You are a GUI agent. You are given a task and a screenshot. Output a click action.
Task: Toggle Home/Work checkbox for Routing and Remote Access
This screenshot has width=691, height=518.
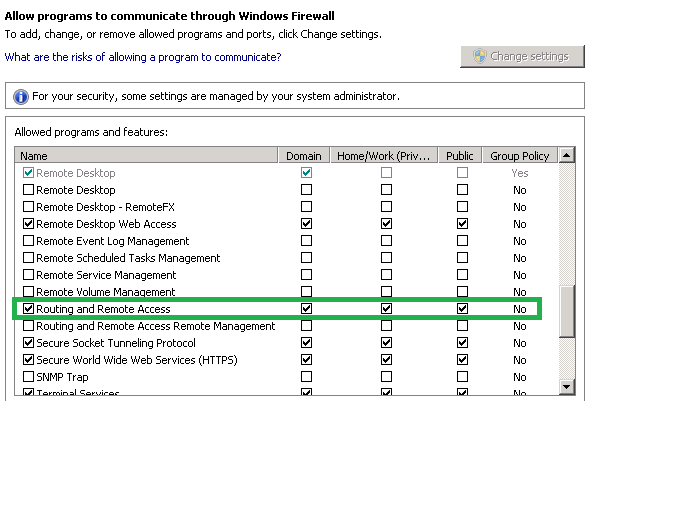386,309
